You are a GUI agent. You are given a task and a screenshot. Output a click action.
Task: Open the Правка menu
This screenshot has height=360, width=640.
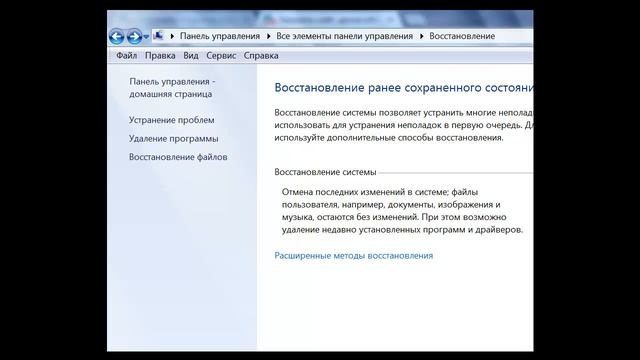(x=160, y=56)
